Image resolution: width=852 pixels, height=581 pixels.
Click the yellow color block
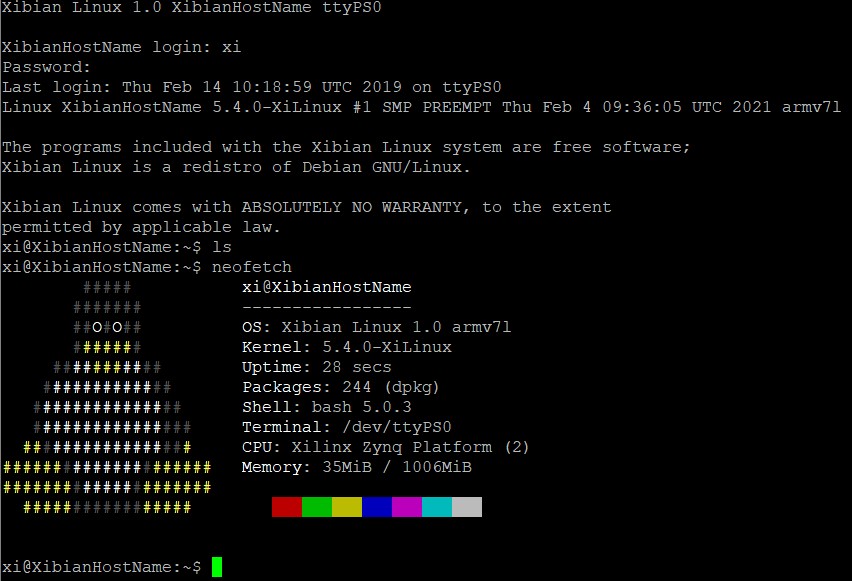click(x=347, y=507)
